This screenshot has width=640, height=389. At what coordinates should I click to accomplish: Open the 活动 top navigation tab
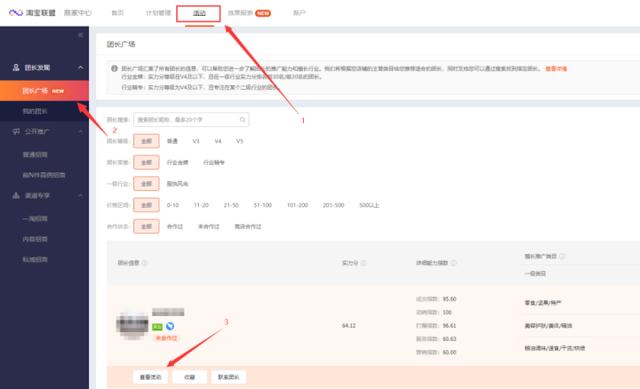pos(199,13)
